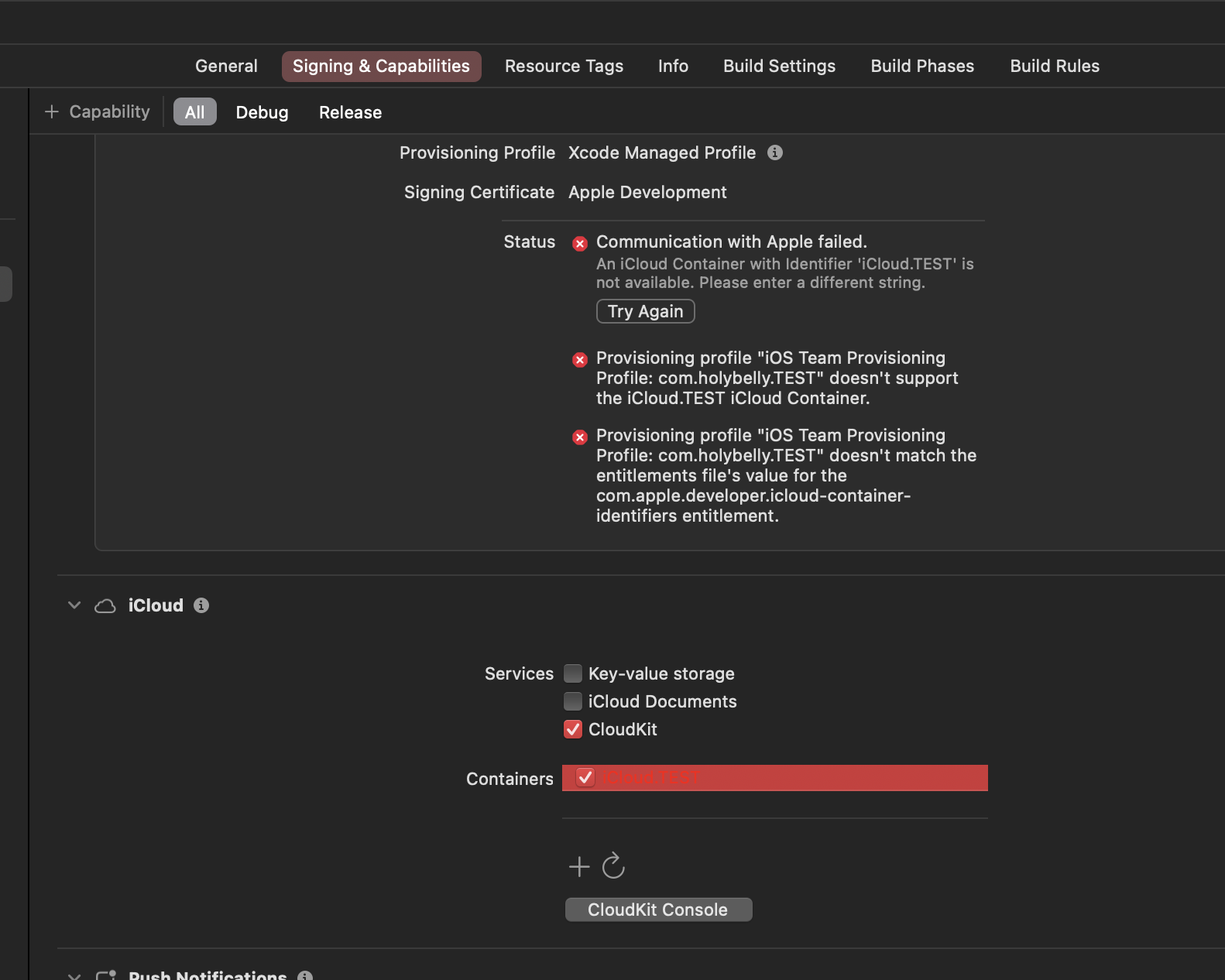Collapse the Push Notifications section
Viewport: 1225px width, 980px height.
pyautogui.click(x=74, y=975)
